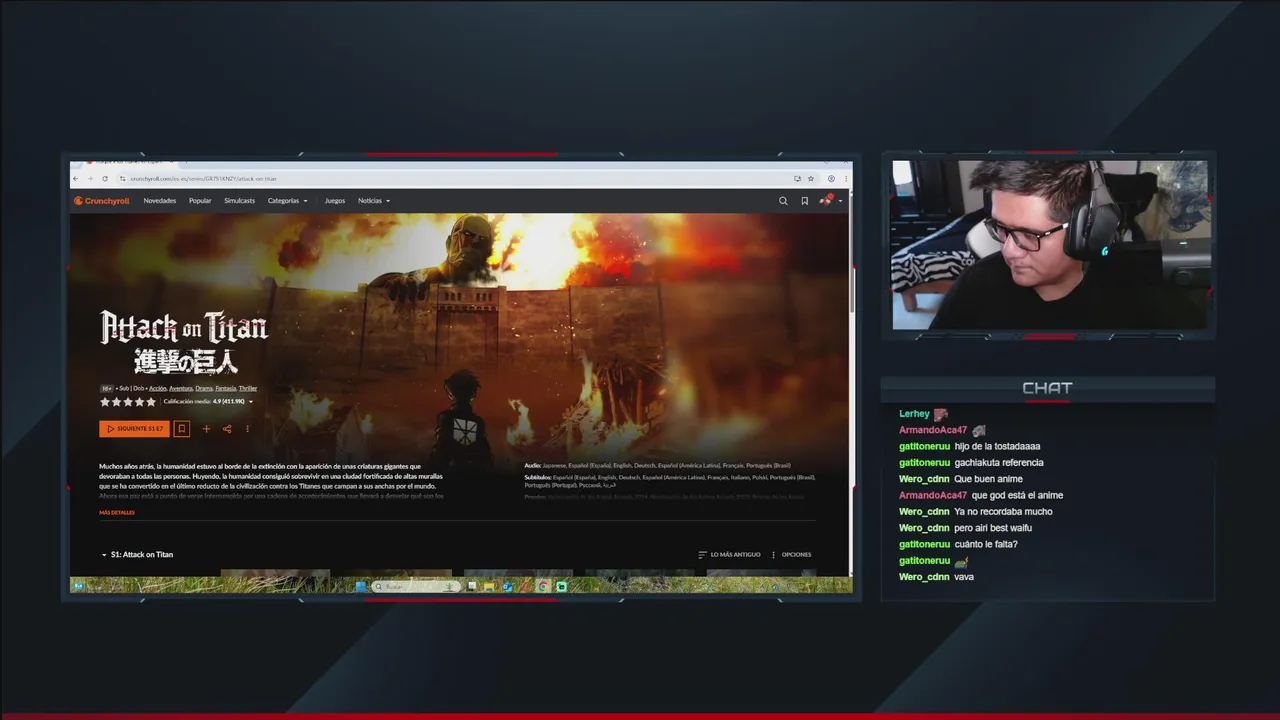Expand description with Más Detalles
The image size is (1280, 720).
pyautogui.click(x=117, y=512)
